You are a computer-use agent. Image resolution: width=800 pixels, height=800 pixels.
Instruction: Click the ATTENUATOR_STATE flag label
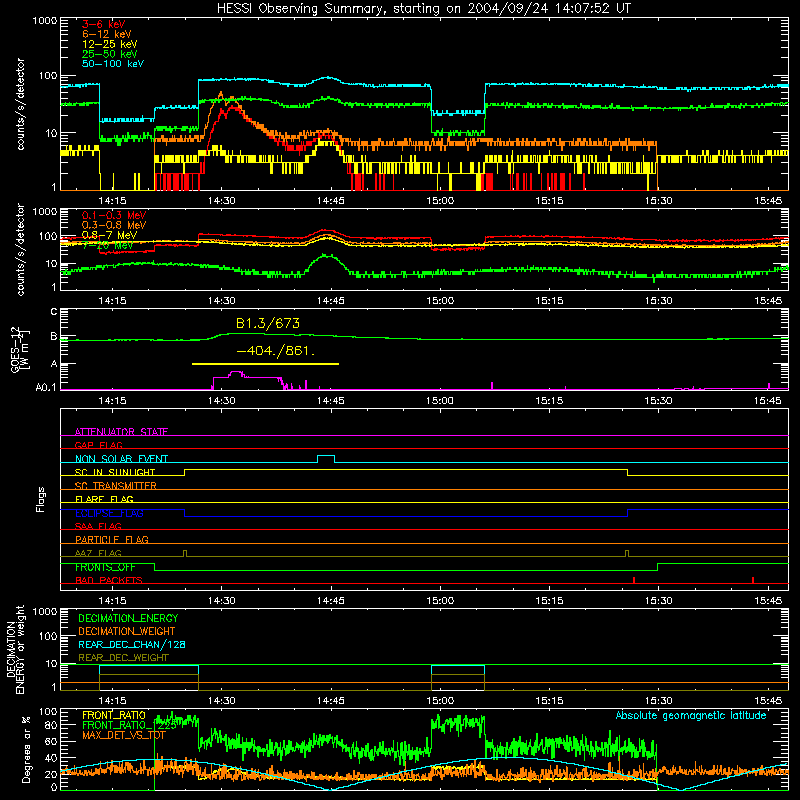(x=121, y=432)
